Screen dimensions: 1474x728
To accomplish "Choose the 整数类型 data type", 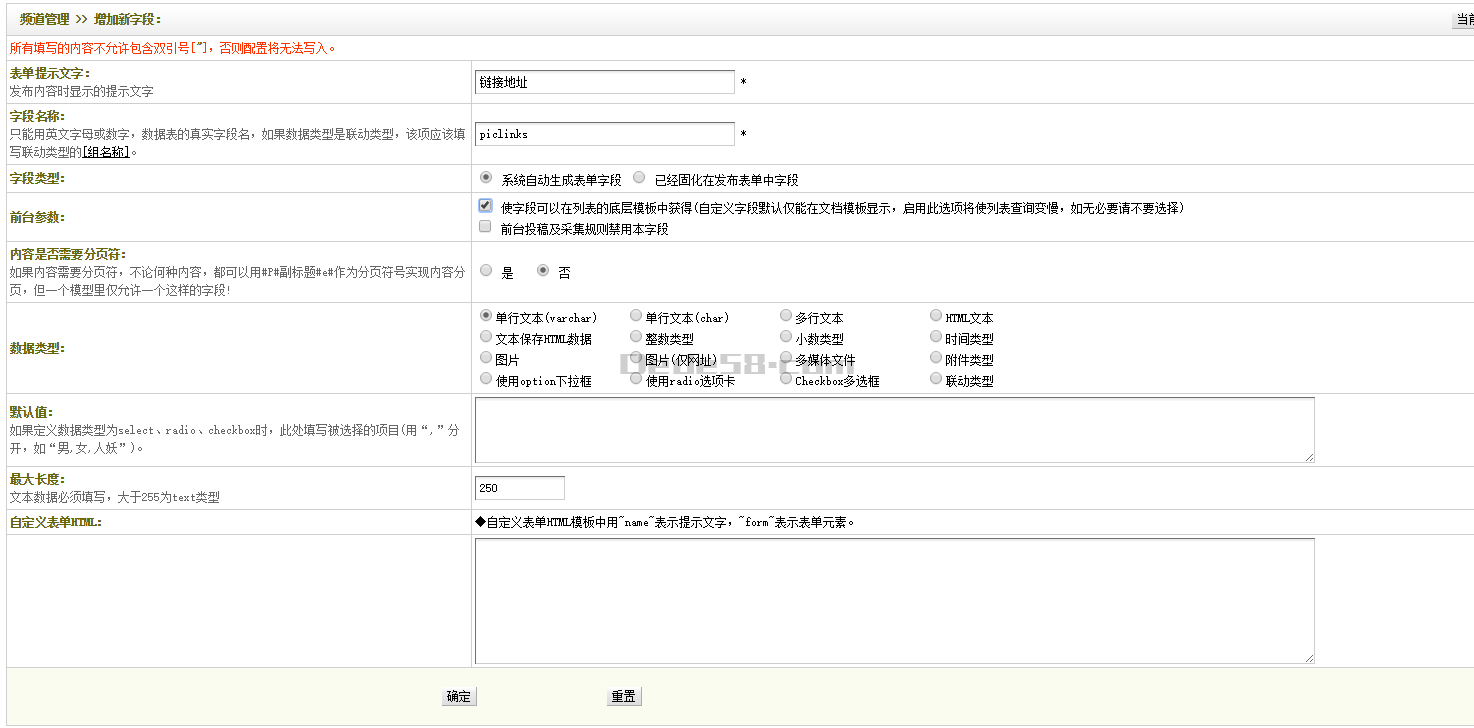I will (636, 337).
